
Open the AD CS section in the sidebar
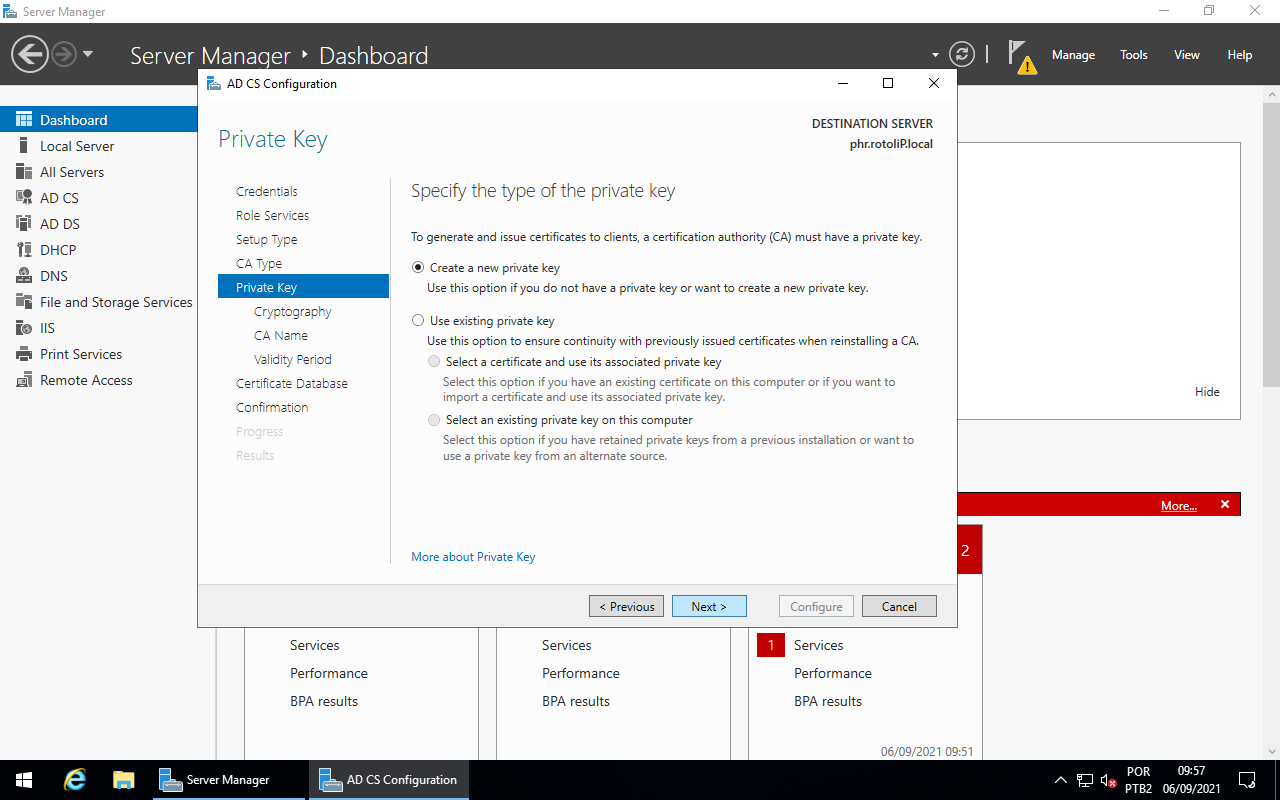60,197
